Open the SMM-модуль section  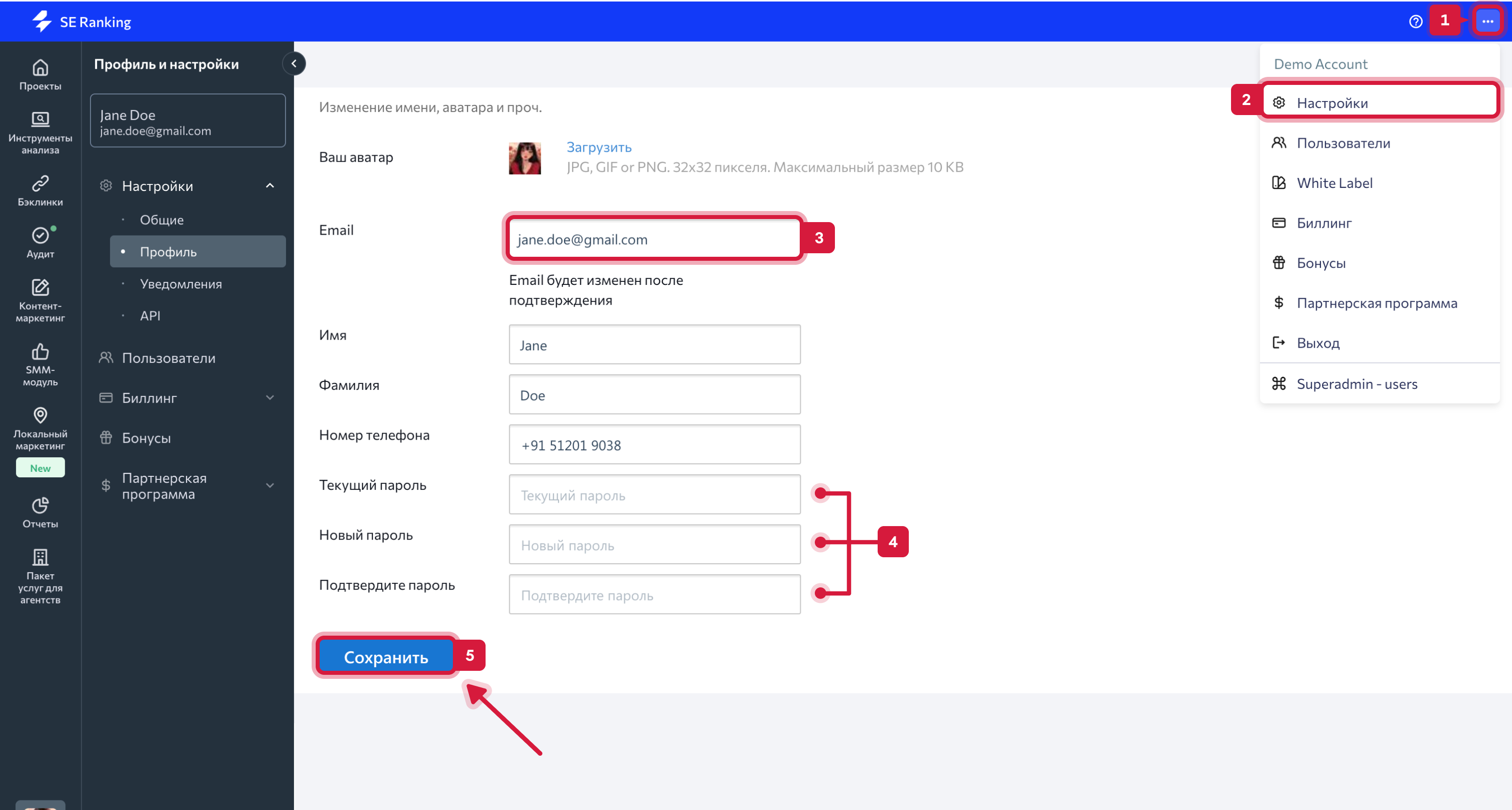click(40, 364)
